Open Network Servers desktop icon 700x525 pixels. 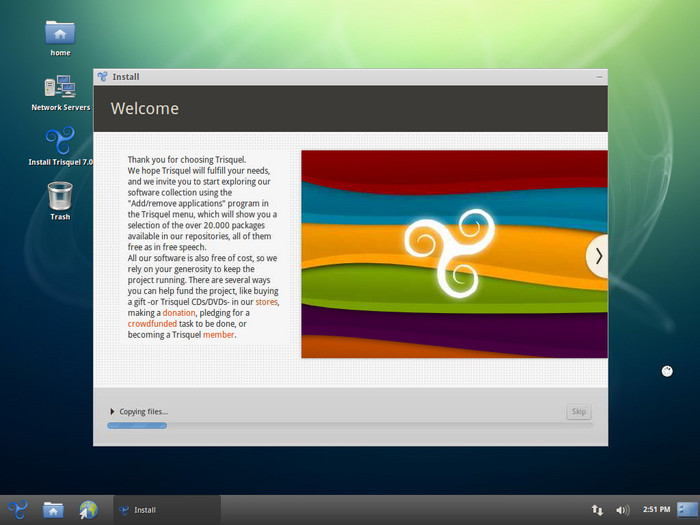(x=60, y=93)
